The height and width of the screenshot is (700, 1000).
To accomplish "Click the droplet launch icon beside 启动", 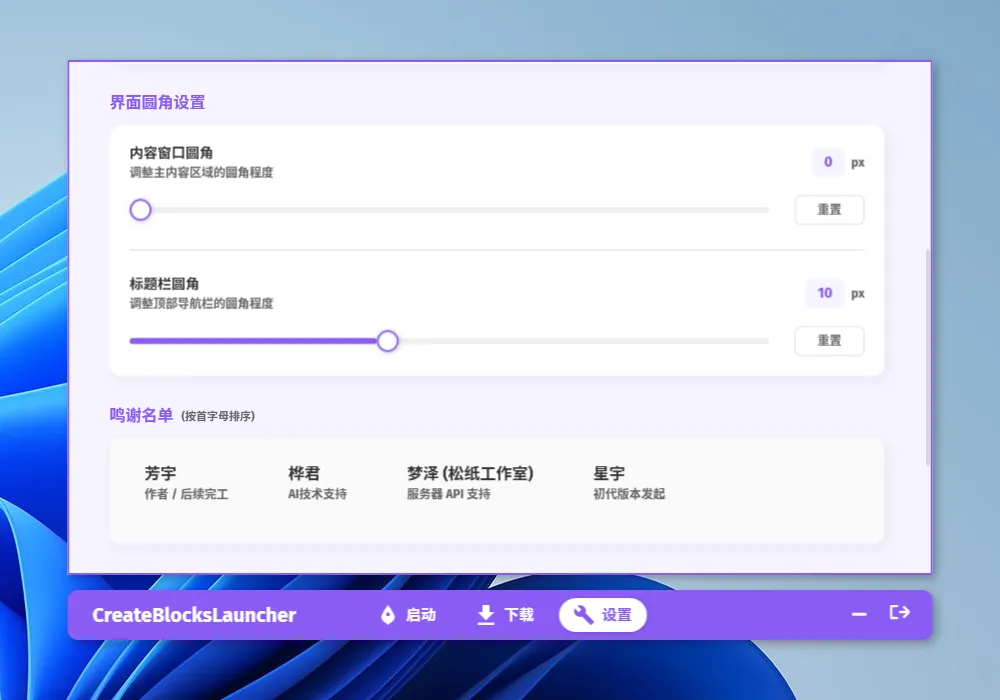I will [388, 615].
